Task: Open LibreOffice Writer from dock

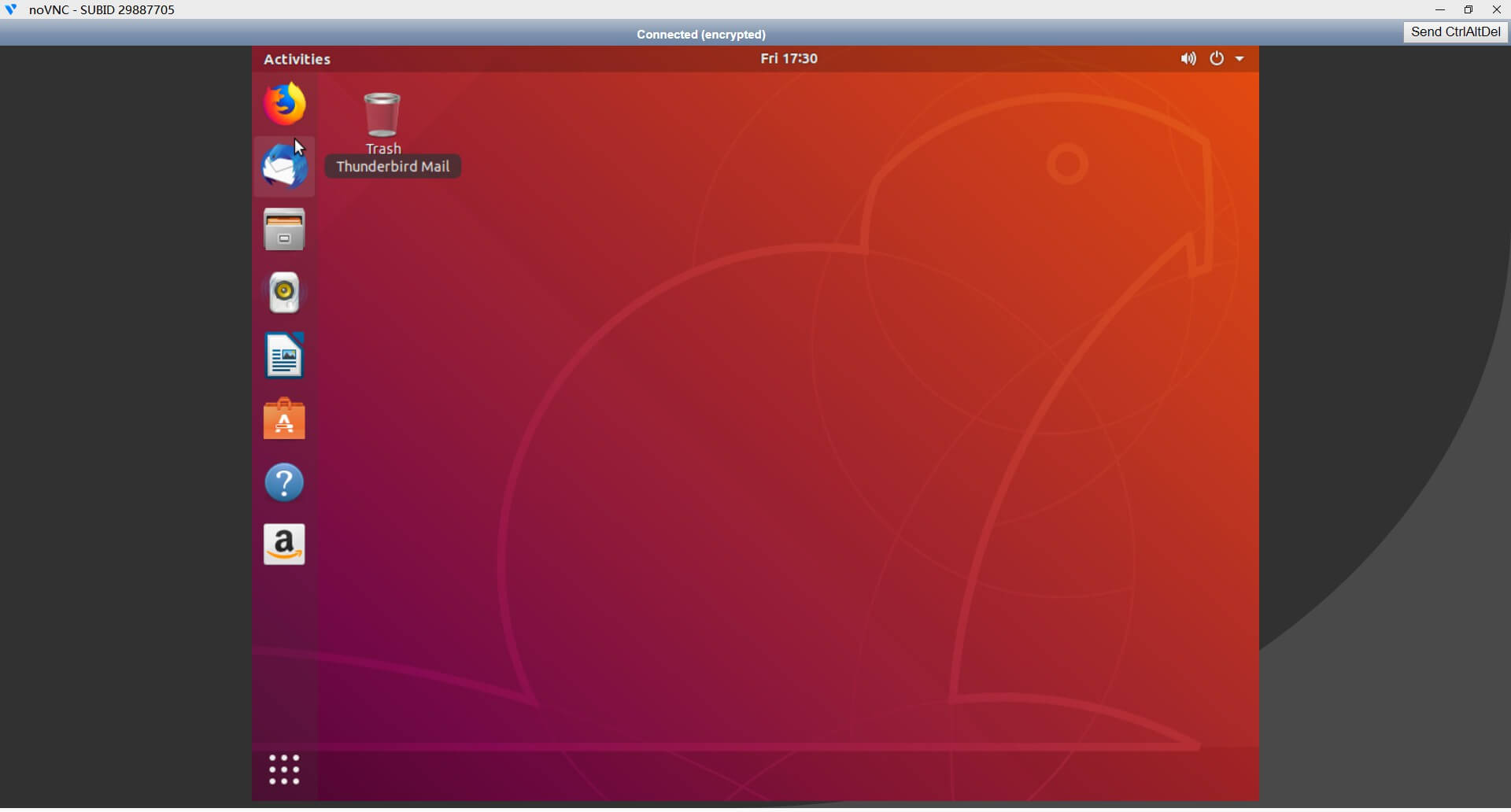Action: (x=284, y=356)
